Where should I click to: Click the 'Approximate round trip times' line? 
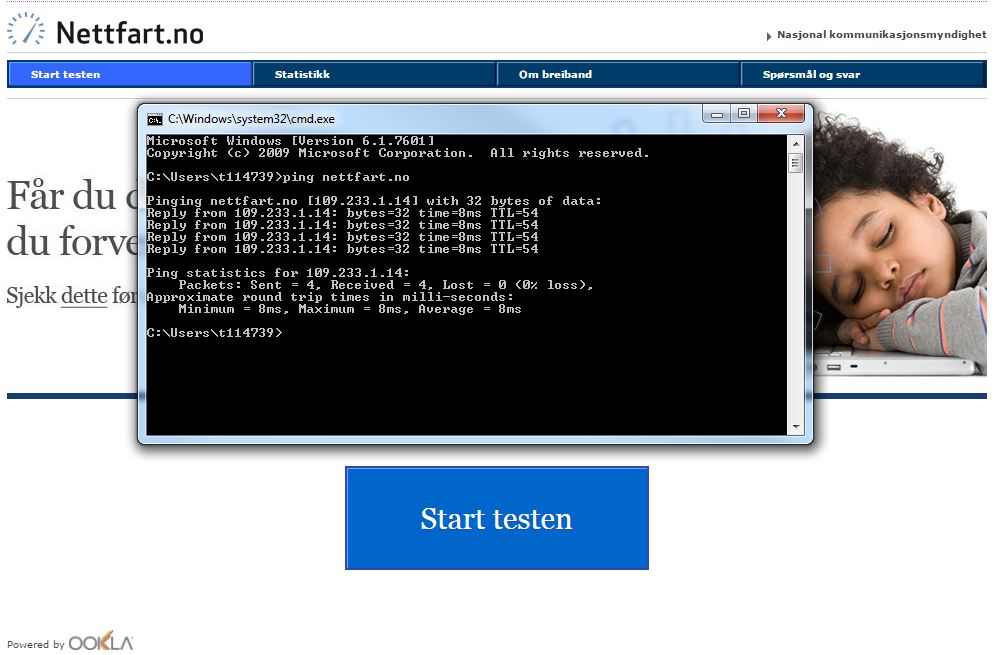(330, 297)
